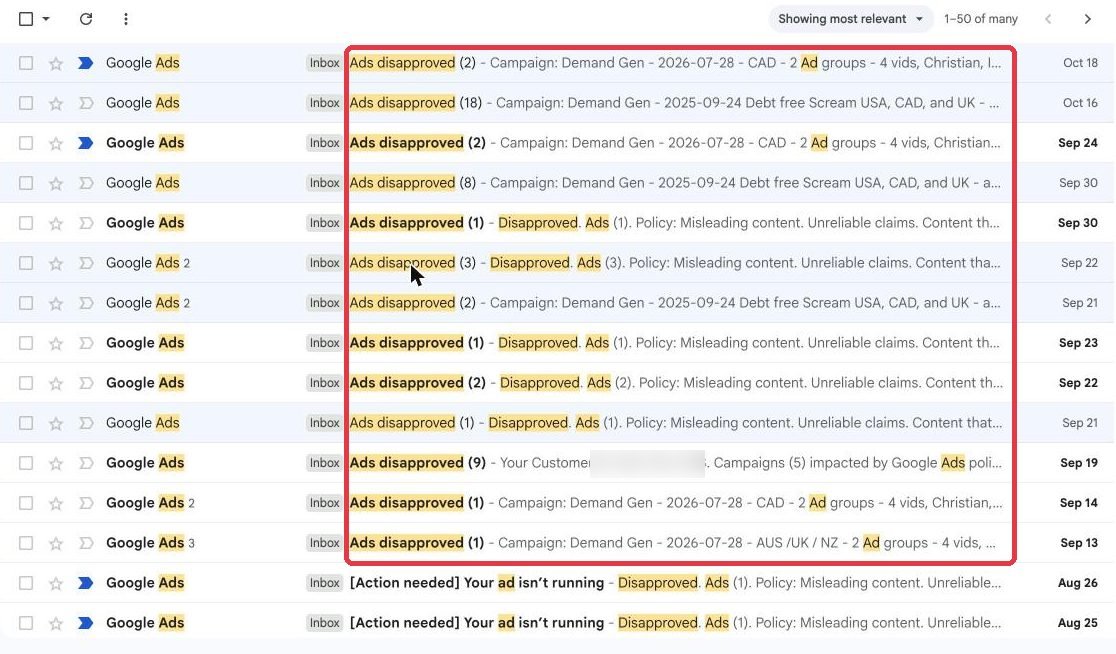Mark Ads disapproved (3) email as important
The width and height of the screenshot is (1116, 654).
click(85, 263)
